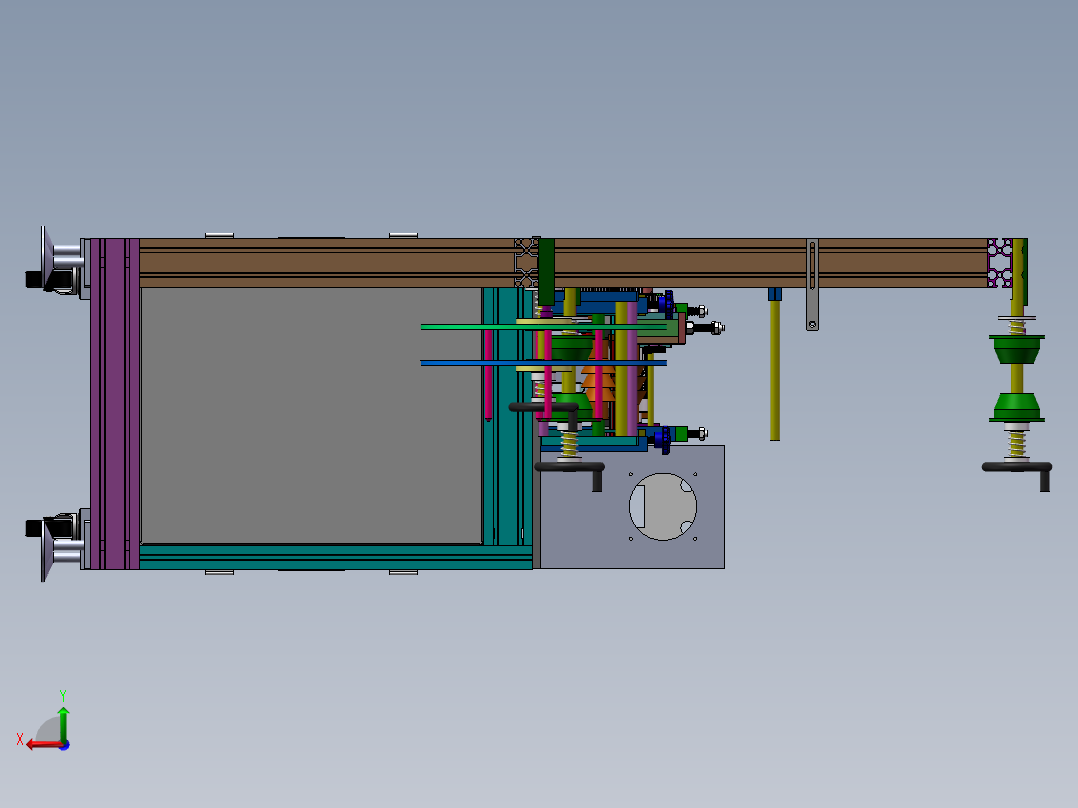The image size is (1078, 808).
Task: Select the long brown aluminum beam
Action: tap(563, 263)
